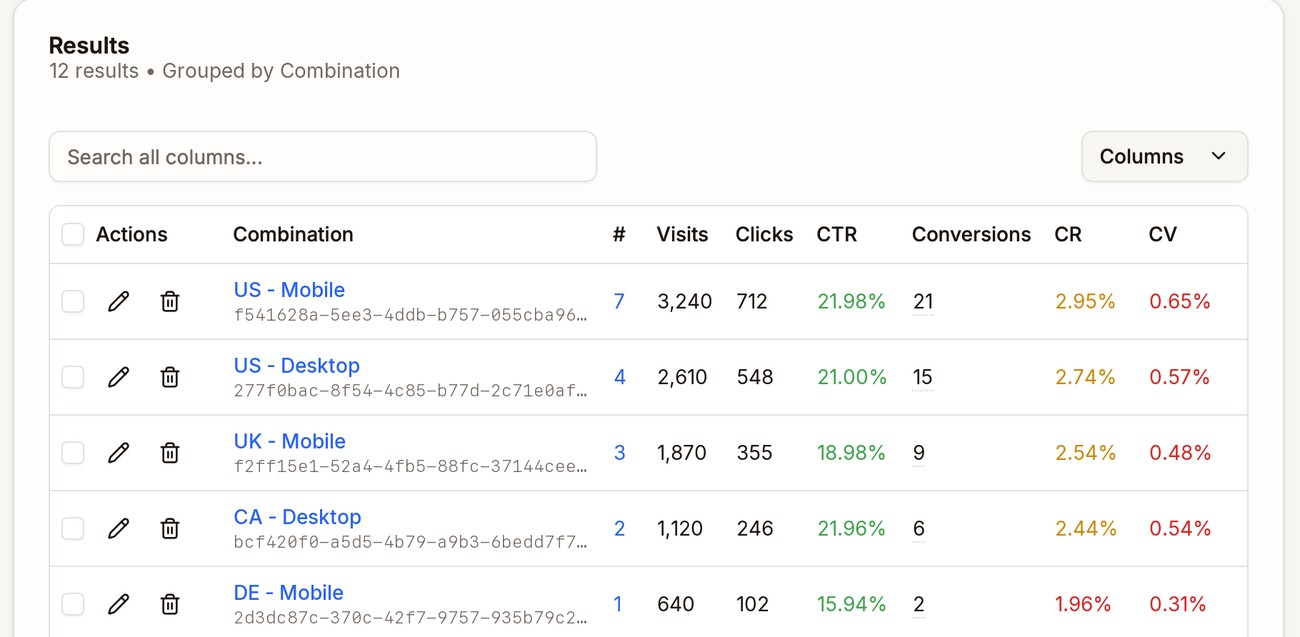Sort by the # column header
This screenshot has width=1300, height=637.
pyautogui.click(x=619, y=234)
